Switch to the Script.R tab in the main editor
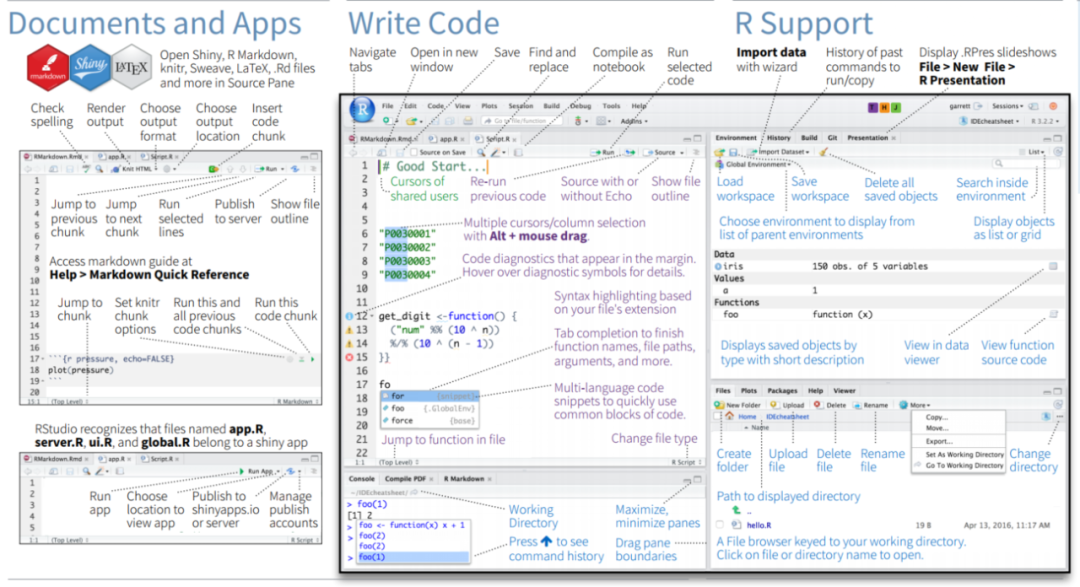 coord(497,139)
